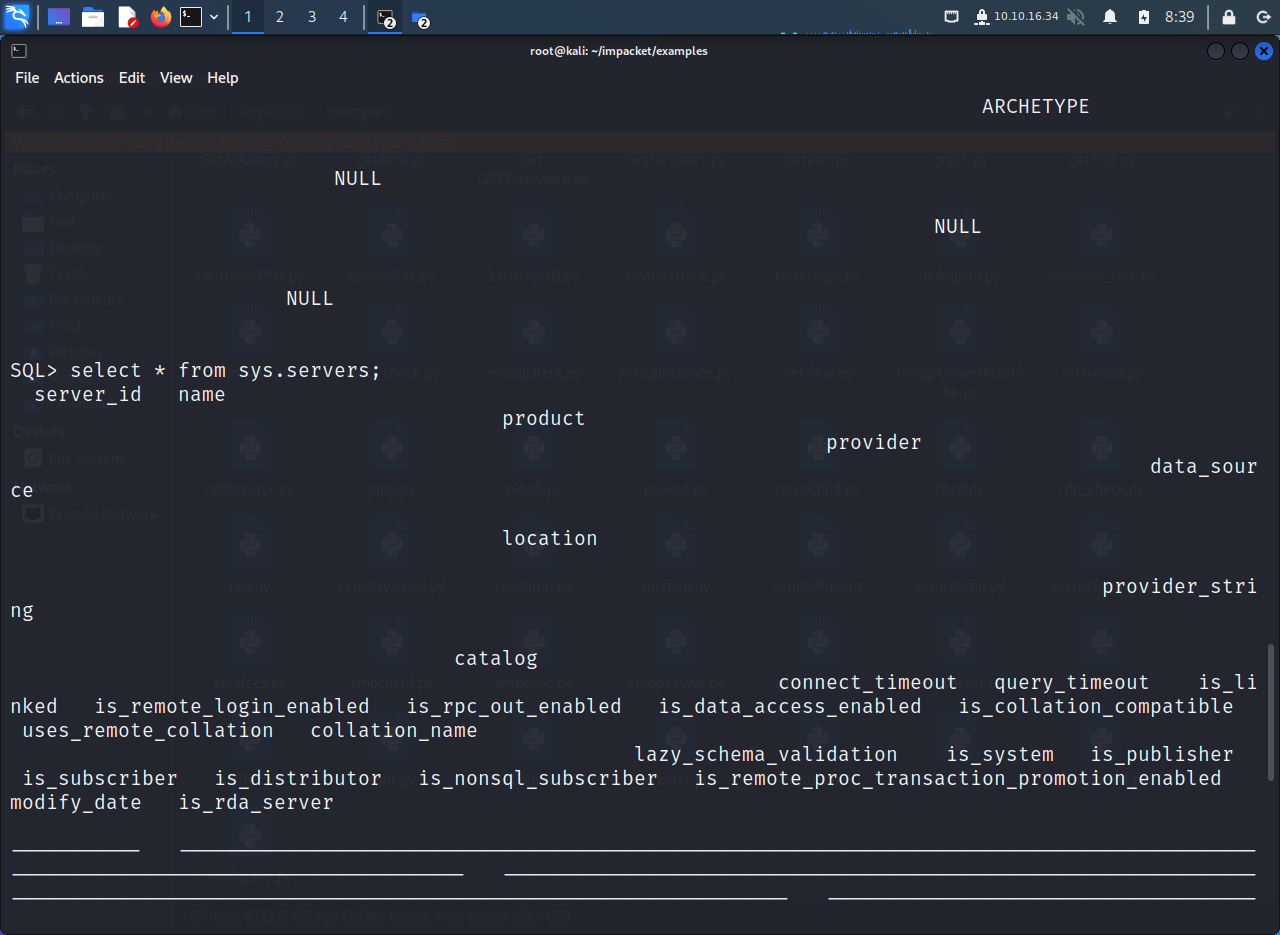
Task: Open the terminal Edit menu
Action: click(132, 78)
